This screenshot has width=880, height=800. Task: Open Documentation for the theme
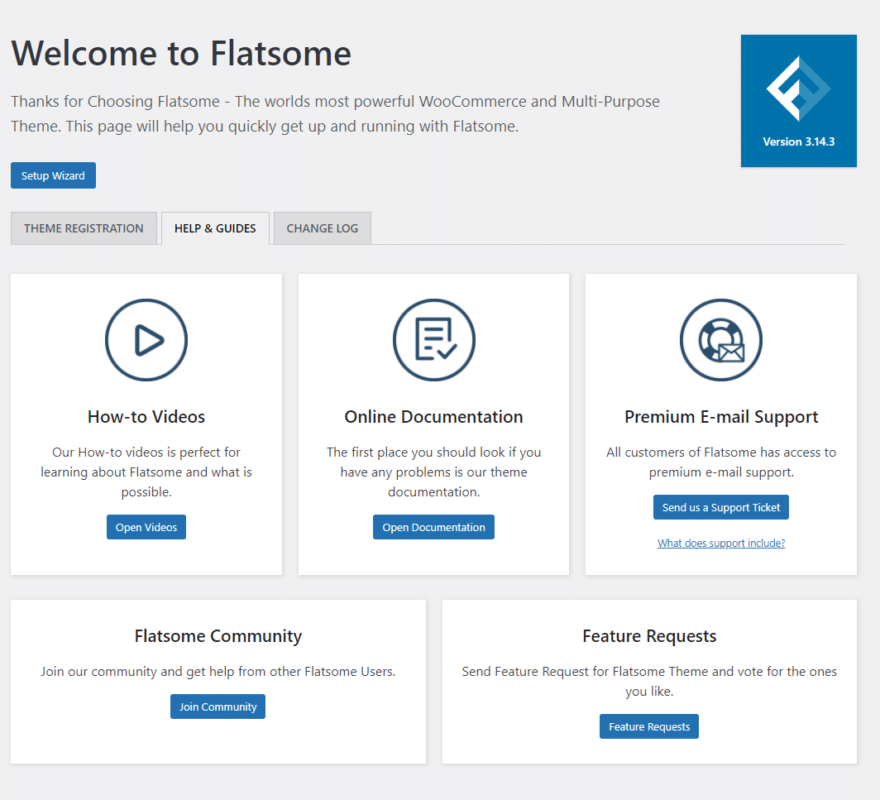tap(433, 527)
